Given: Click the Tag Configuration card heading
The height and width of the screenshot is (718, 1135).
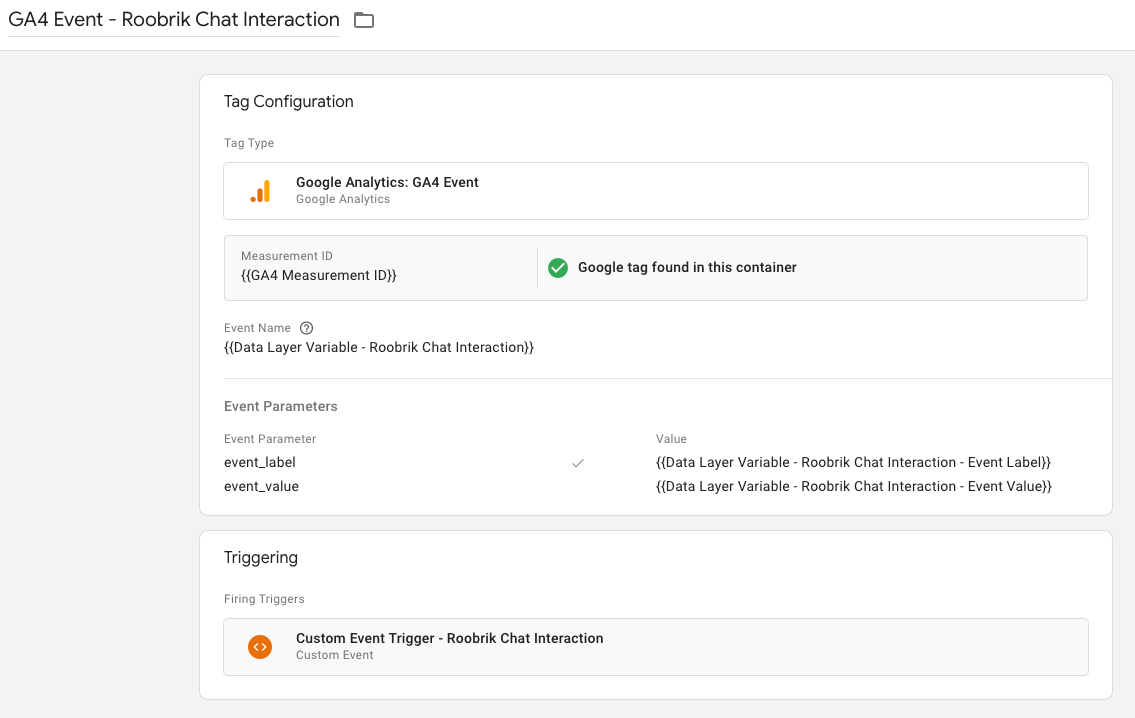Looking at the screenshot, I should [x=289, y=102].
